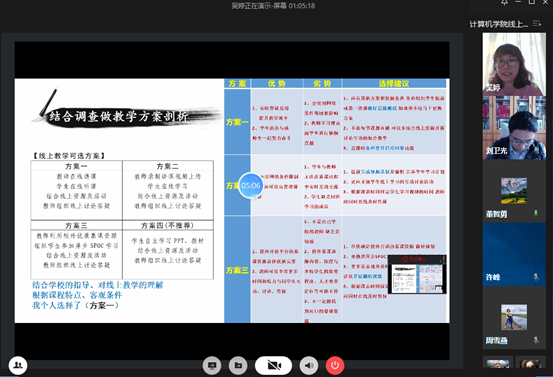This screenshot has width=553, height=377.
Task: Toggle the speaker volume button
Action: tap(309, 365)
